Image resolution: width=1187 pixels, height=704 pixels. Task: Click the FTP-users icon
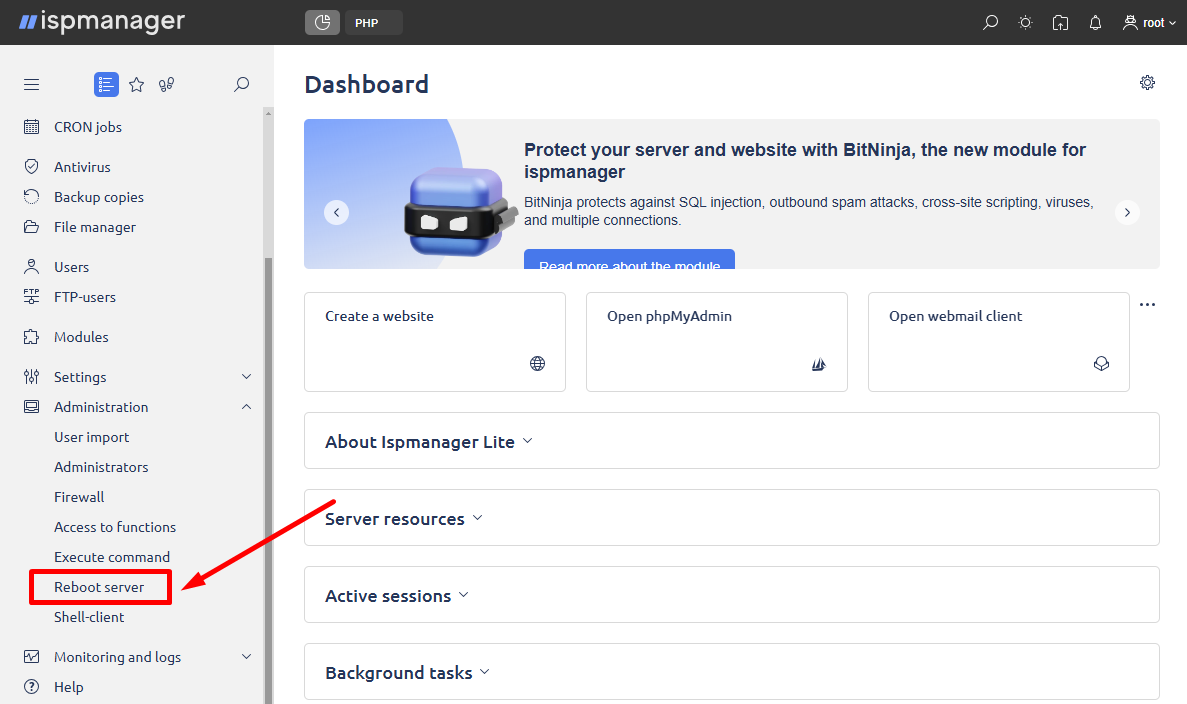click(x=31, y=297)
